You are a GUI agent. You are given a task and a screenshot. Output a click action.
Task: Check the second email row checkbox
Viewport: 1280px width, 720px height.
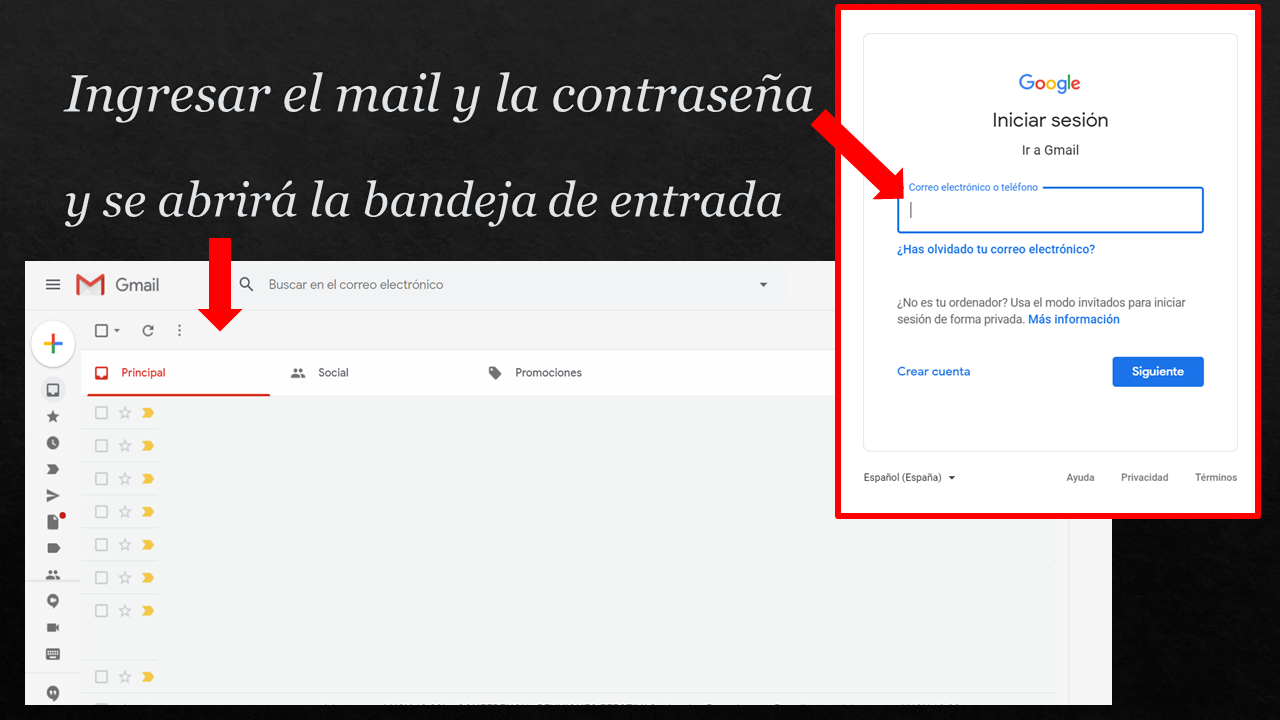[101, 446]
